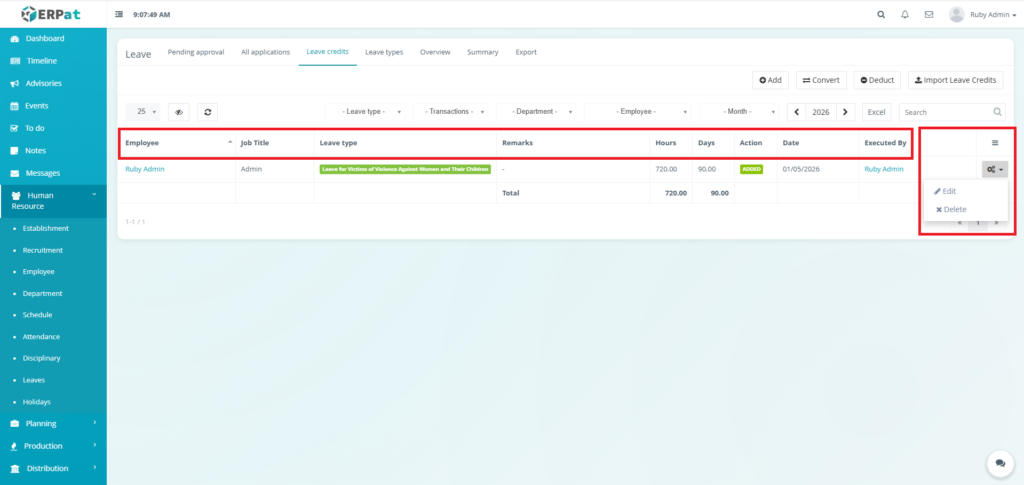Click the Search input field
1024x485 pixels.
pyautogui.click(x=945, y=112)
